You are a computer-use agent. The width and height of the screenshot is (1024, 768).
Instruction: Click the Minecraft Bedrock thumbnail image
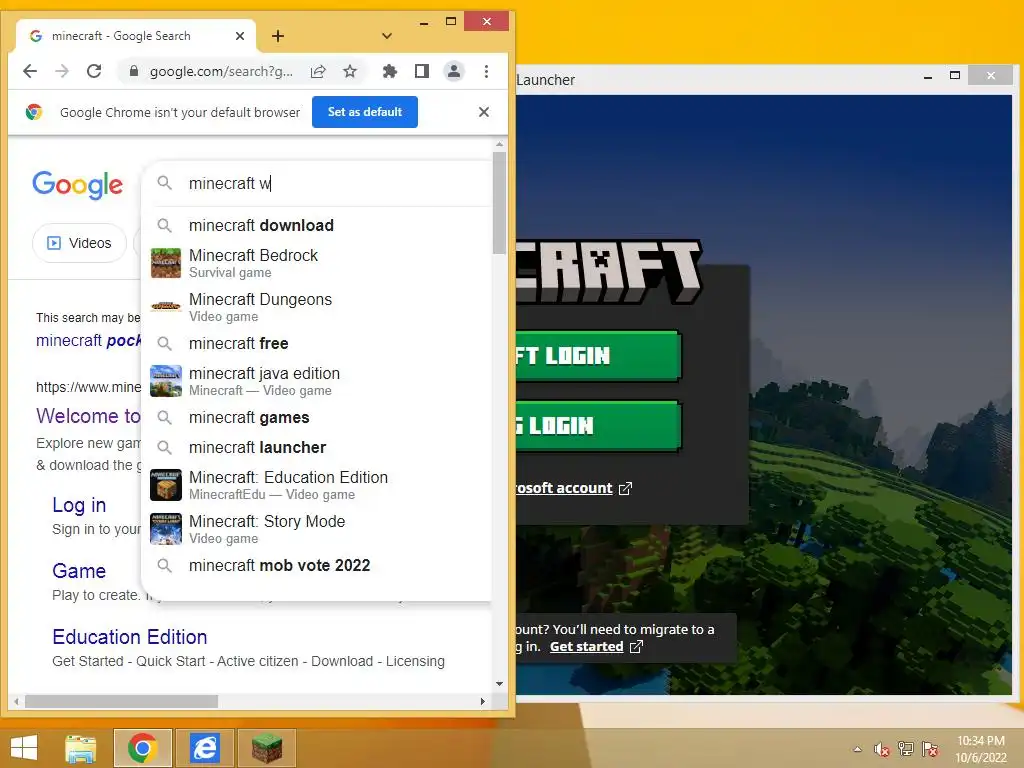[166, 263]
